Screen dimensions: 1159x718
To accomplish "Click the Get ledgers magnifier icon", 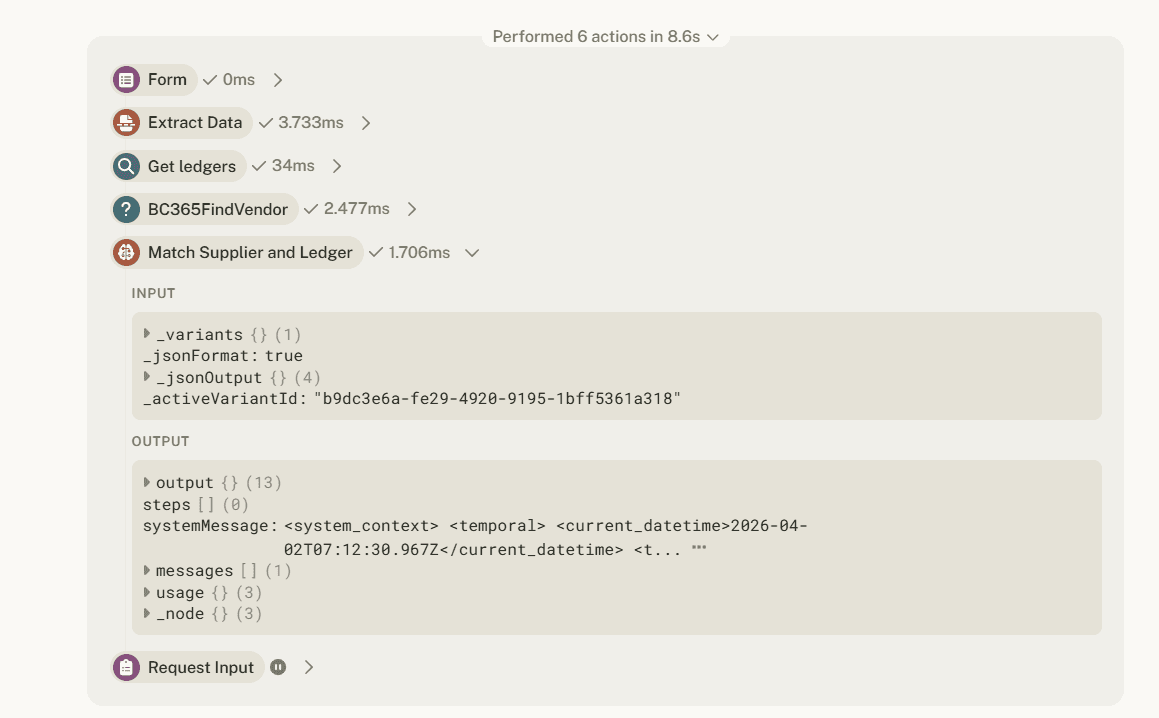I will [x=126, y=166].
